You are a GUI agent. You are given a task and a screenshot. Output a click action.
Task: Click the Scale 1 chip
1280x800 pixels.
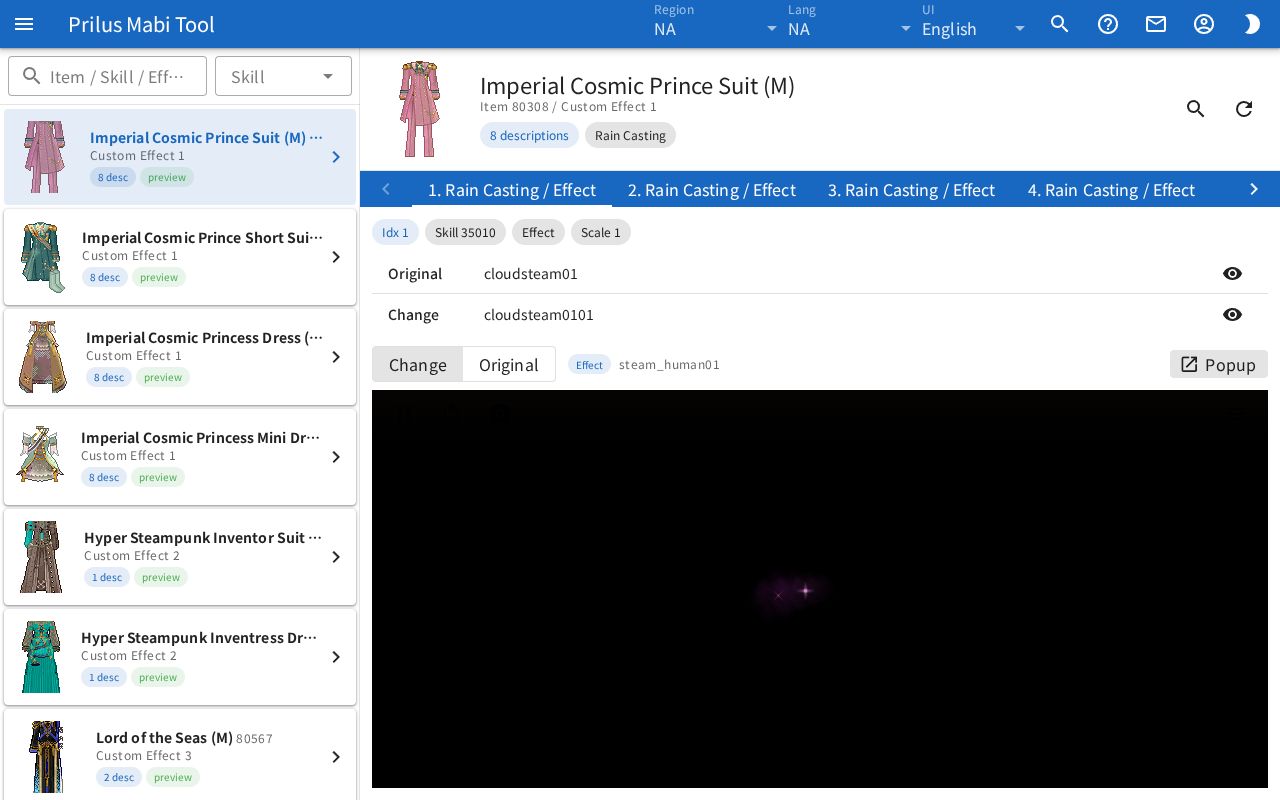(x=601, y=232)
